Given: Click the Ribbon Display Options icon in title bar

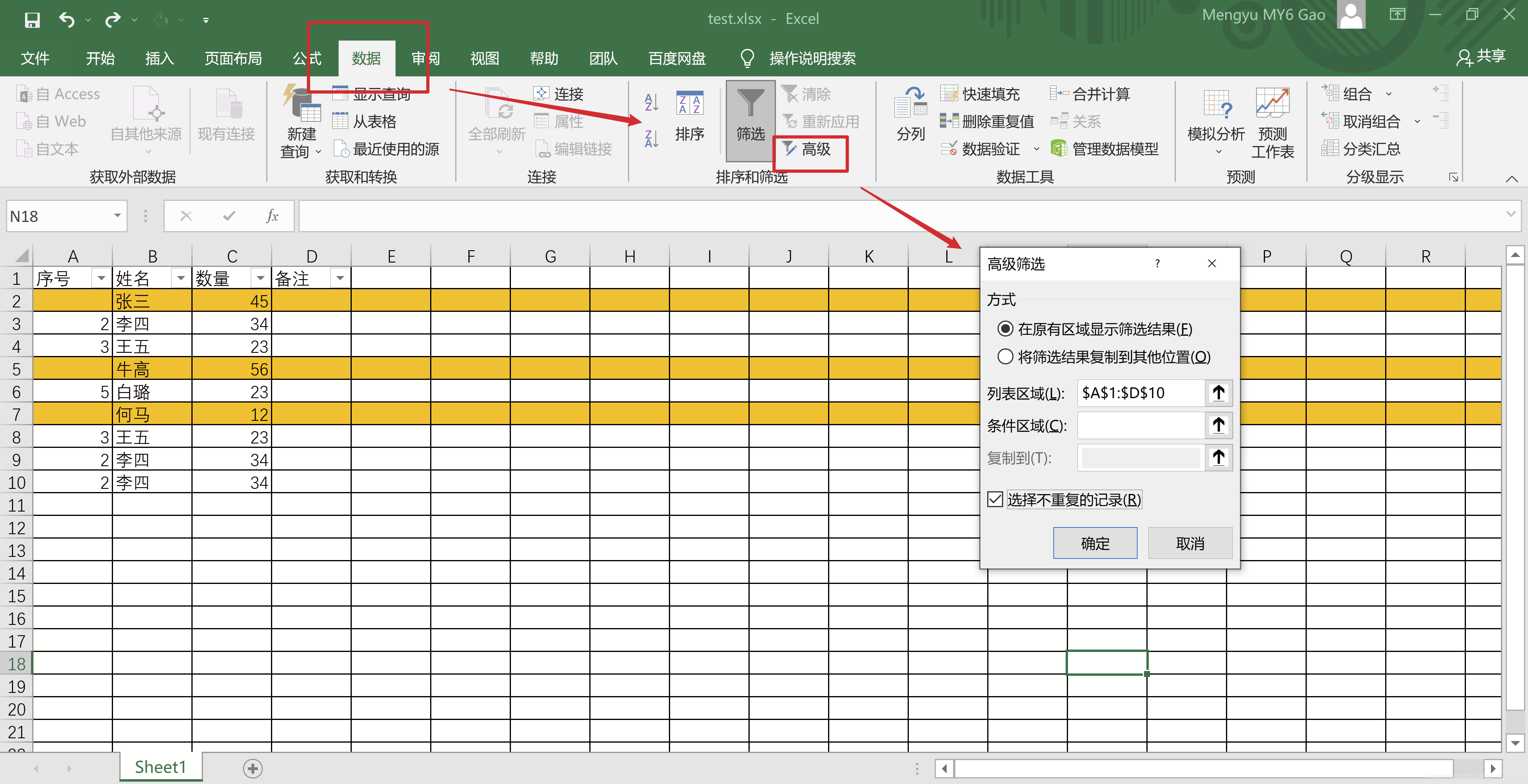Looking at the screenshot, I should [1397, 14].
